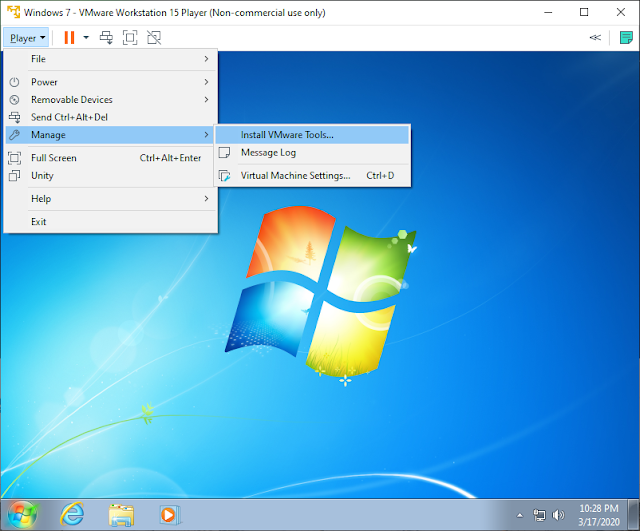Open the Removable Devices submenu

110,100
